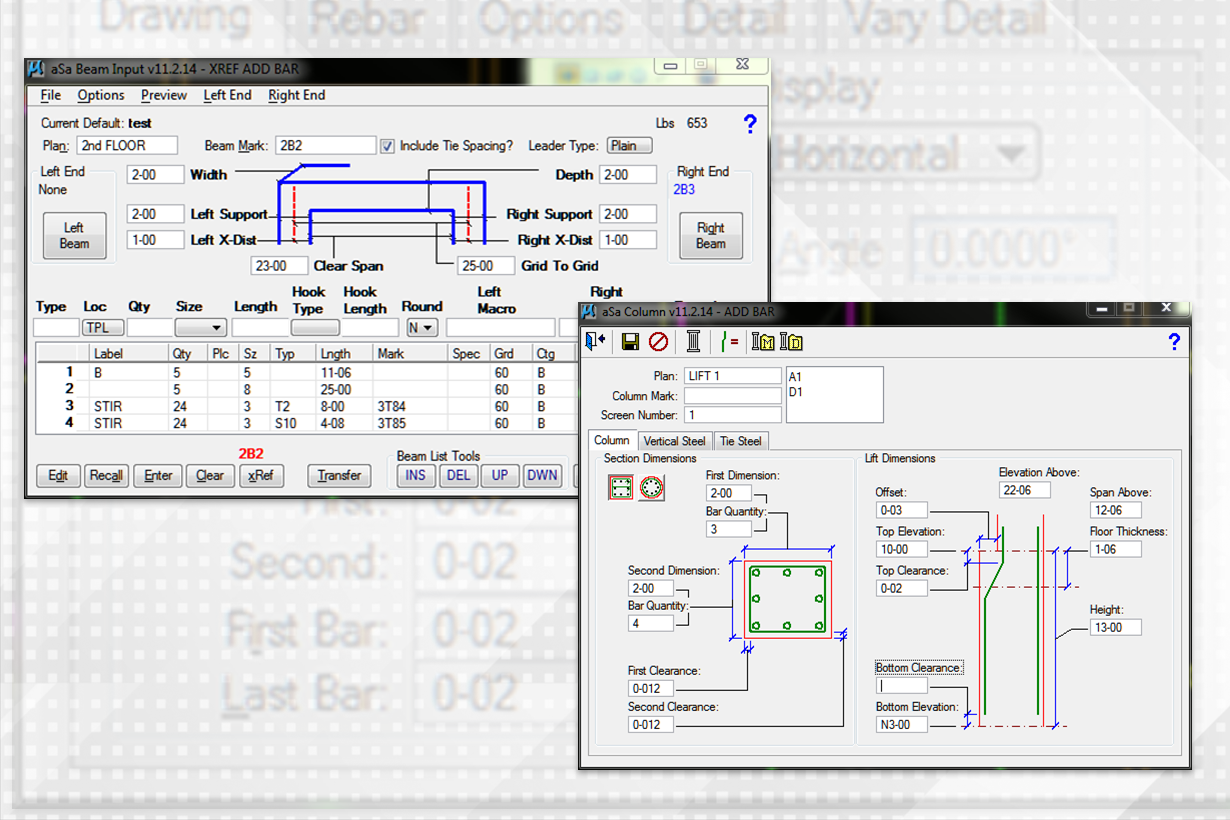
Task: Select D1 in the column list
Action: pyautogui.click(x=797, y=392)
